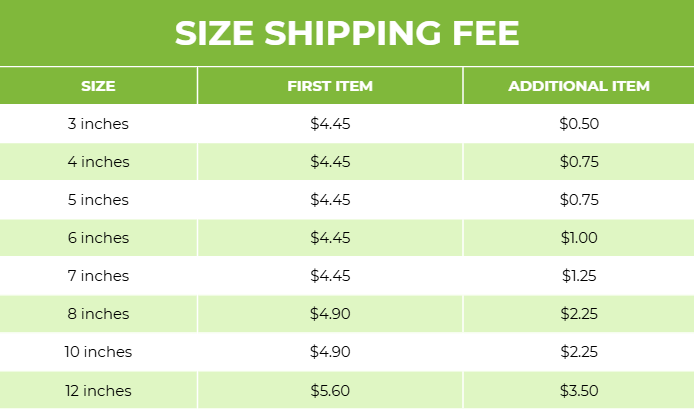Viewport: 694px width, 409px height.
Task: Click additional item fee for 10 inches
Action: click(579, 352)
